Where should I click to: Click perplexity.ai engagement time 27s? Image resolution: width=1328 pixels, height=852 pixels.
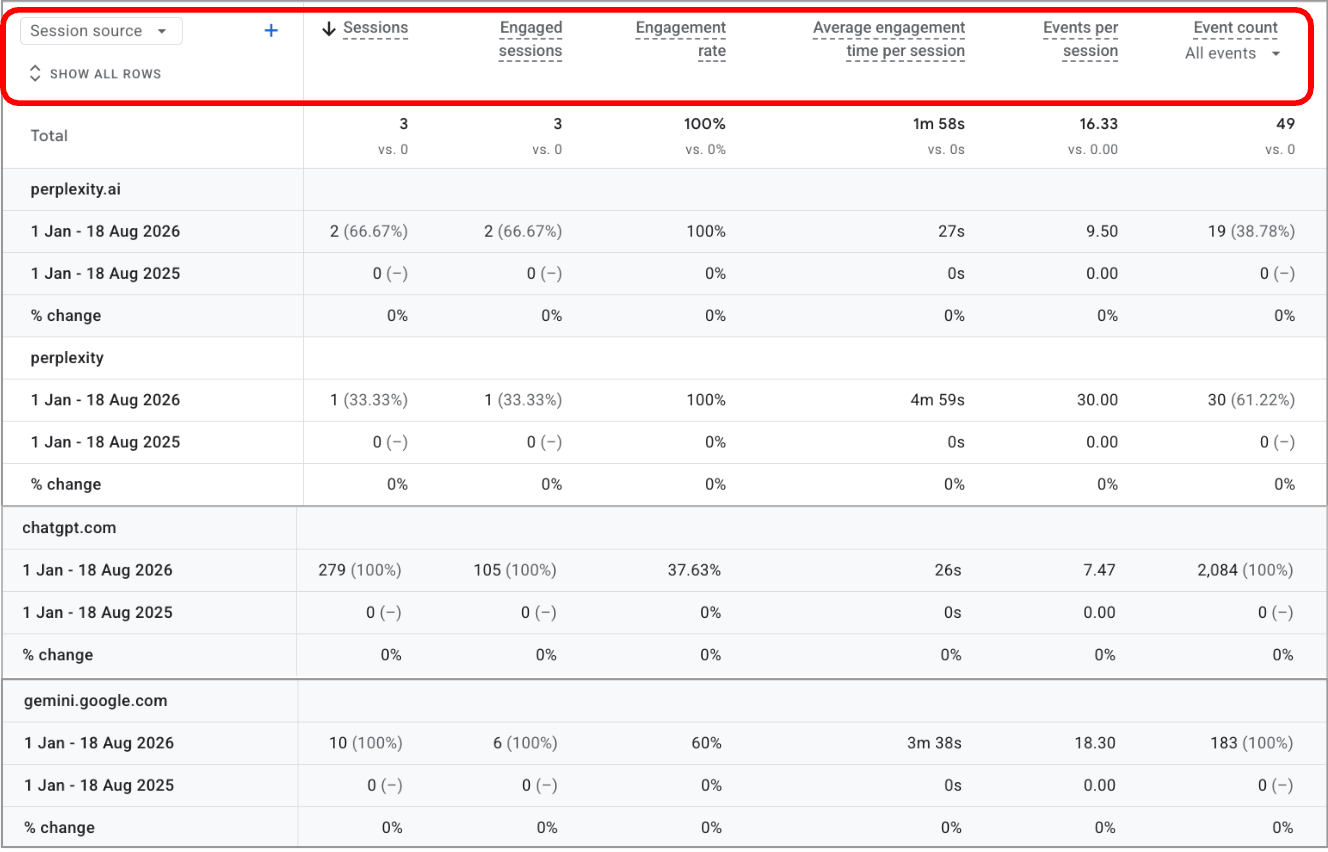(x=951, y=232)
